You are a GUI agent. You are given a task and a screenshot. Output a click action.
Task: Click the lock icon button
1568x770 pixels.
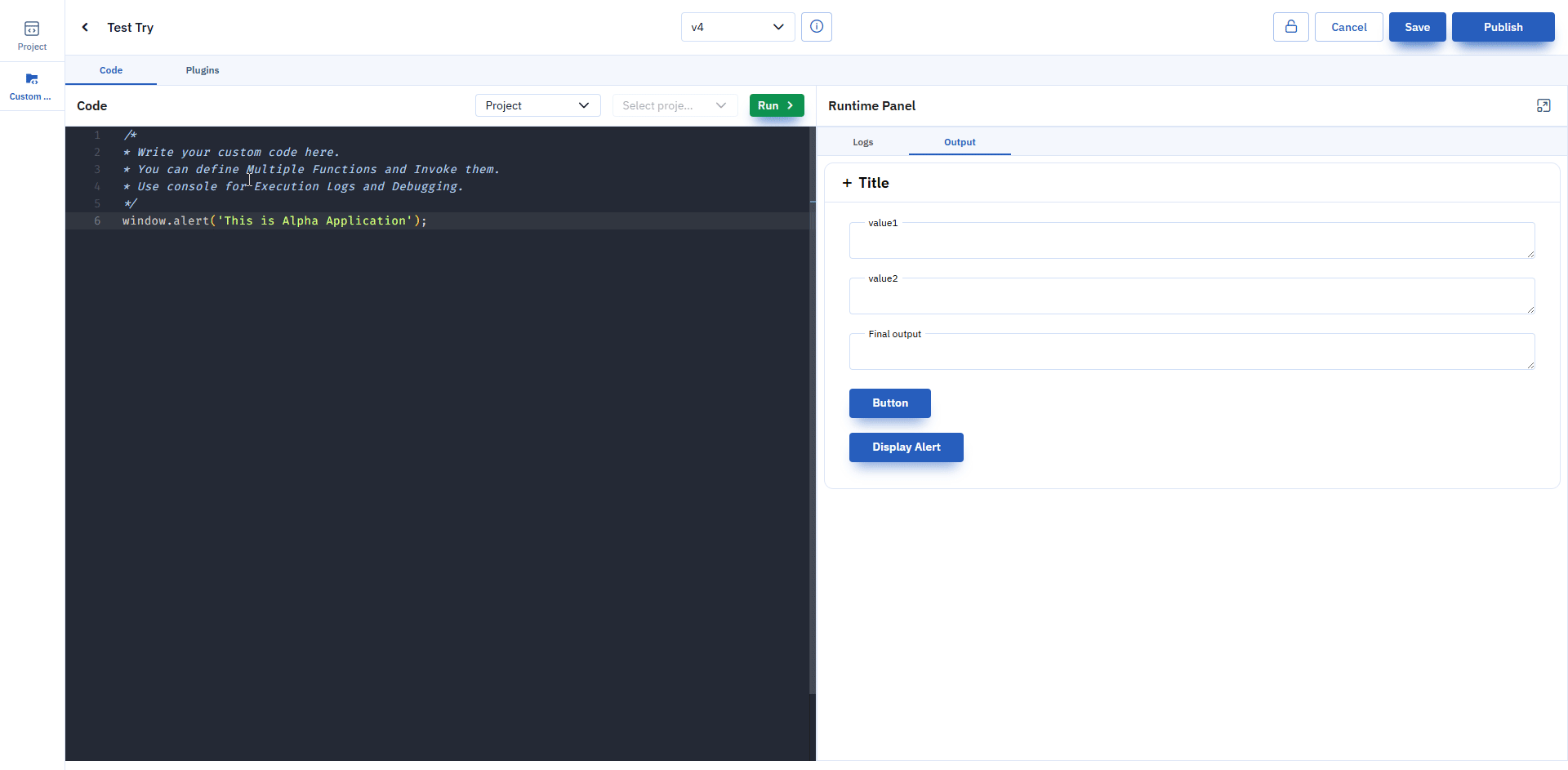tap(1291, 27)
